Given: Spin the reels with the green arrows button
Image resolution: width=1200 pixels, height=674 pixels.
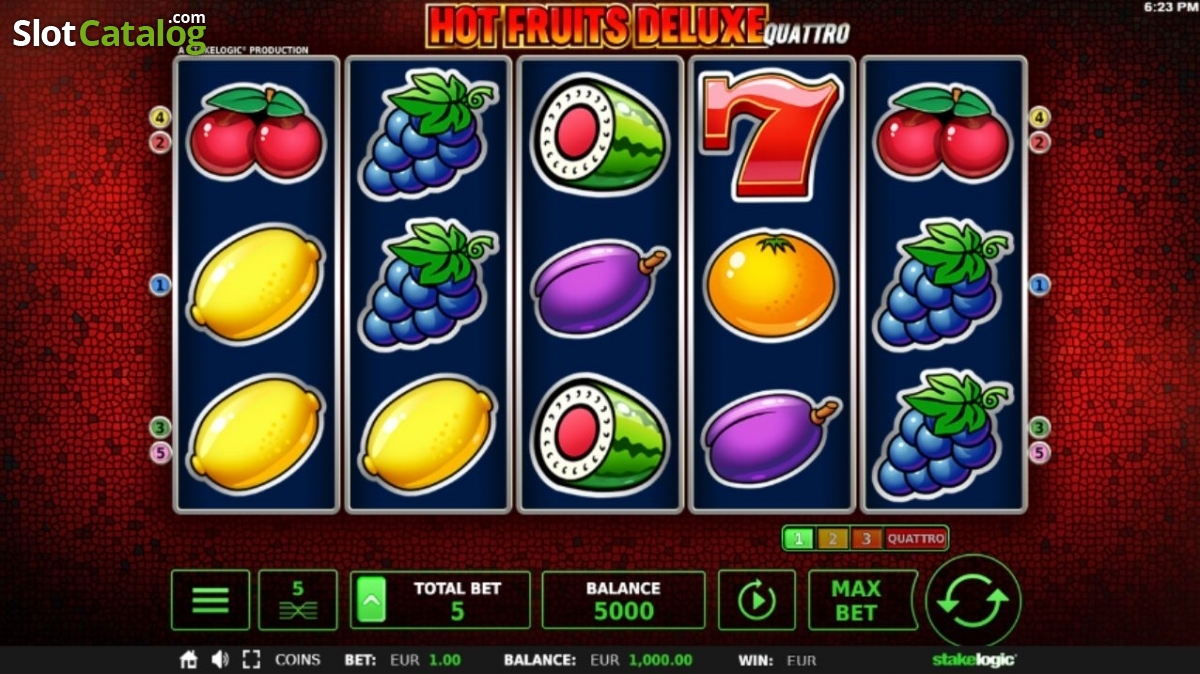Looking at the screenshot, I should coord(974,601).
